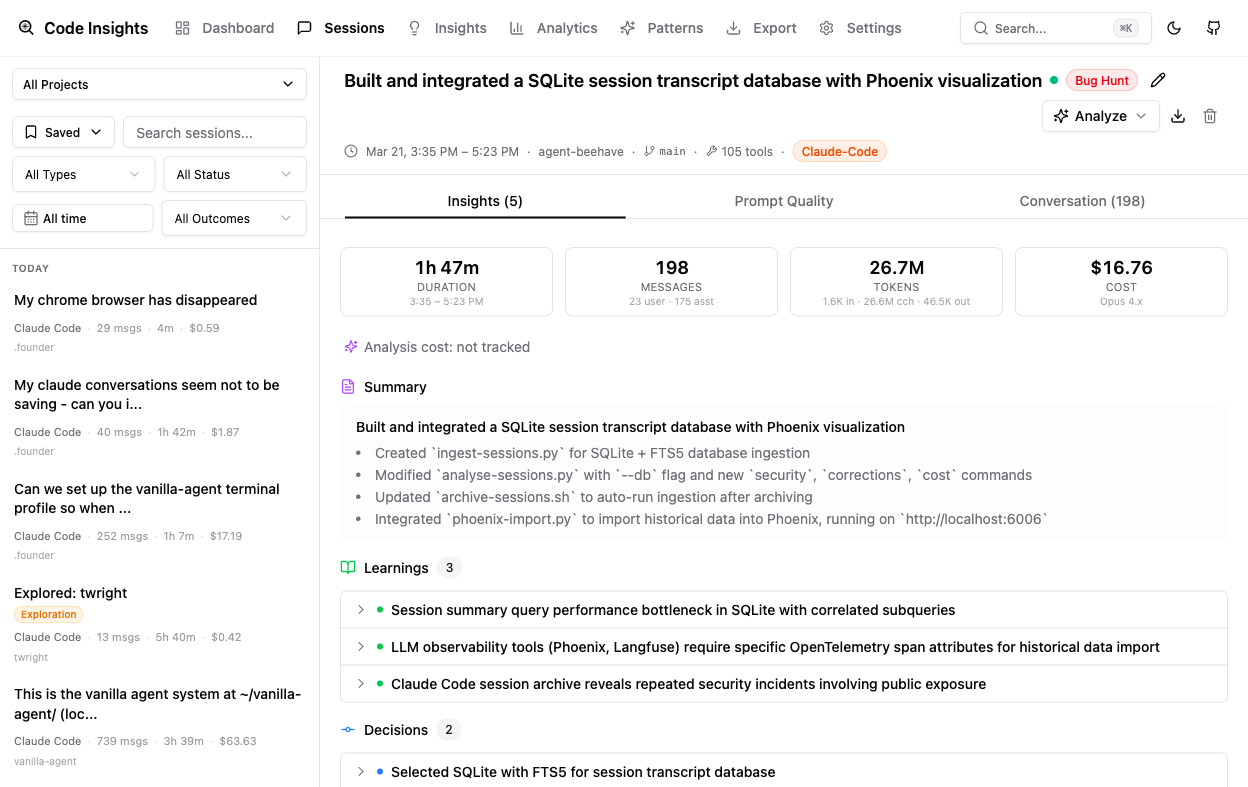Click the Code Insights logo
The width and height of the screenshot is (1248, 787).
pyautogui.click(x=83, y=28)
